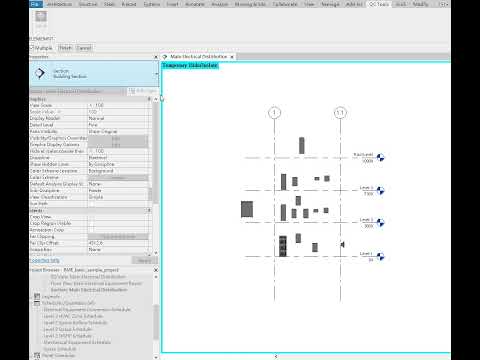Click the Section type icon in Properties
480x360 pixels.
pos(40,73)
